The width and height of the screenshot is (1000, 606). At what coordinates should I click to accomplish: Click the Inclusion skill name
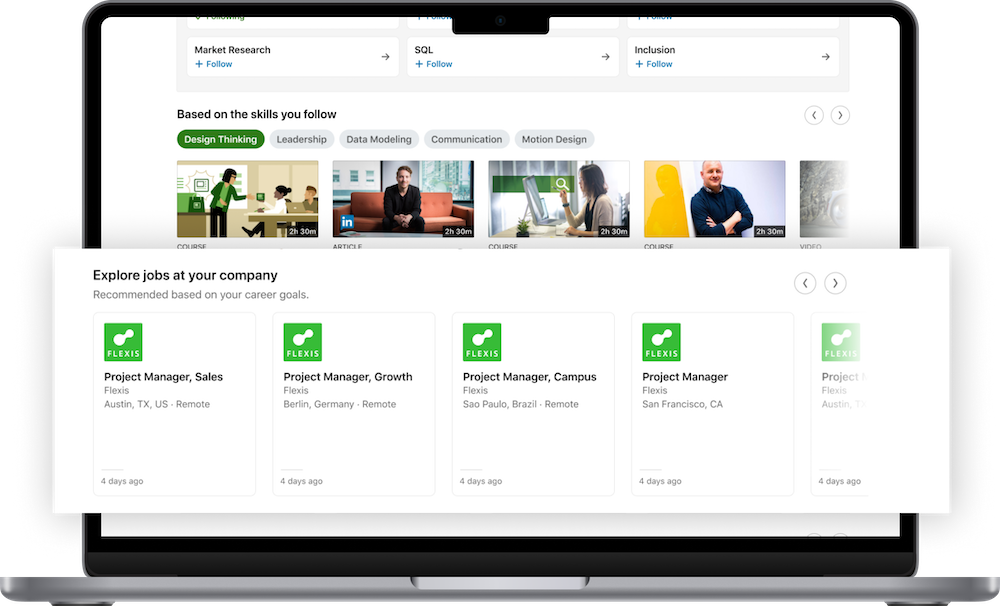tap(654, 50)
